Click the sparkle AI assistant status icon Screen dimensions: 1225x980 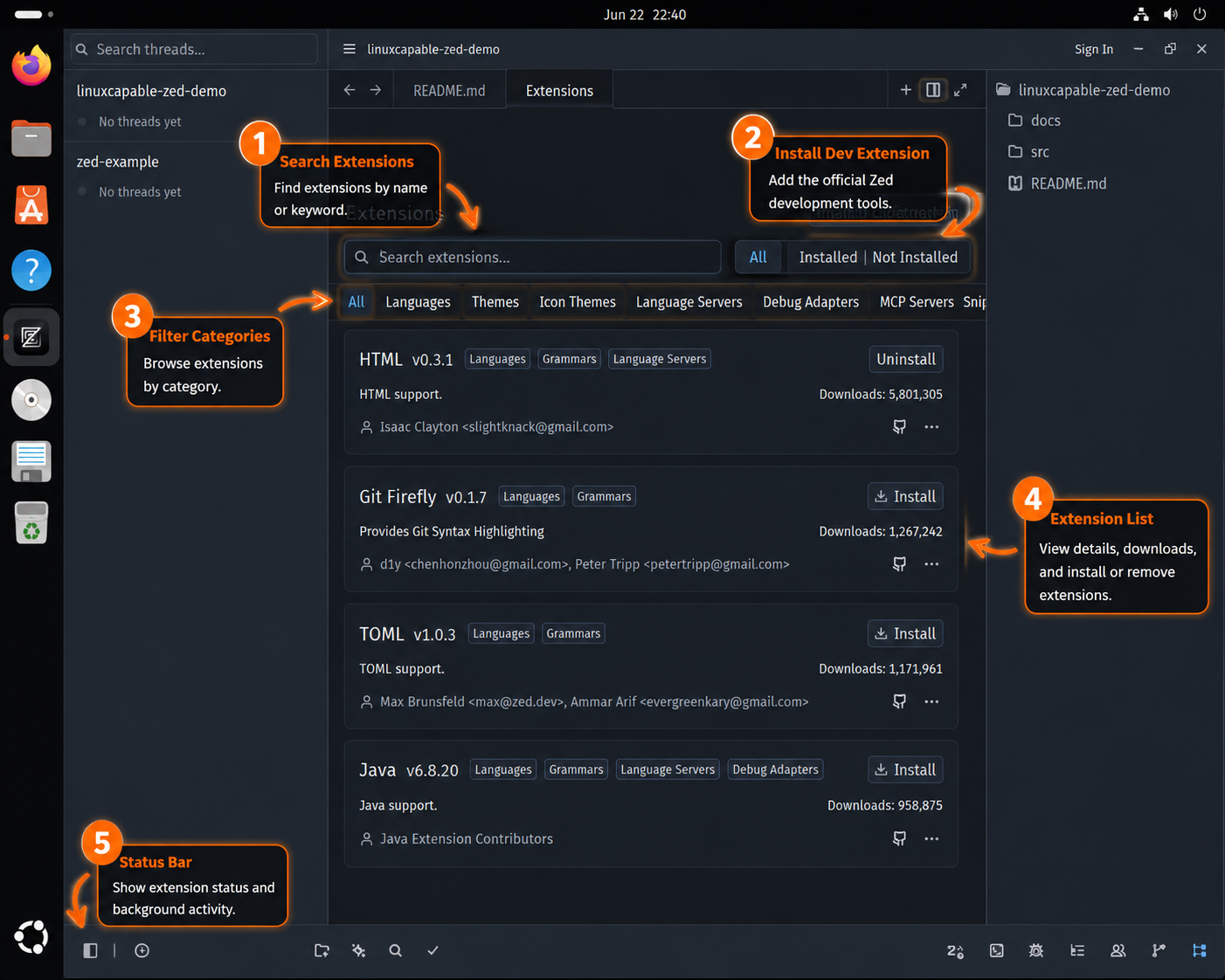[x=359, y=950]
